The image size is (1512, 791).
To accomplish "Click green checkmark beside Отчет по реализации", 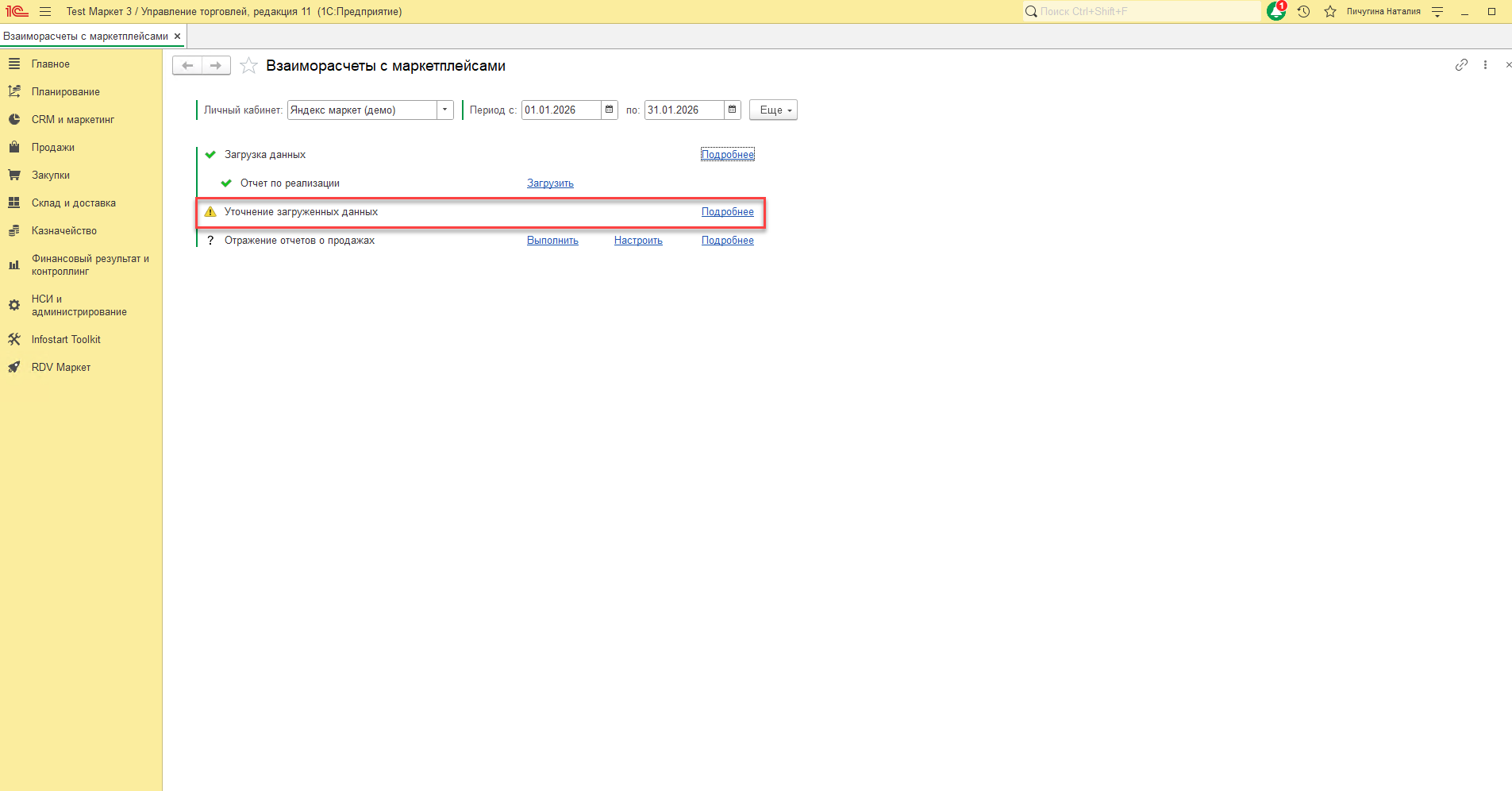I will [x=226, y=183].
